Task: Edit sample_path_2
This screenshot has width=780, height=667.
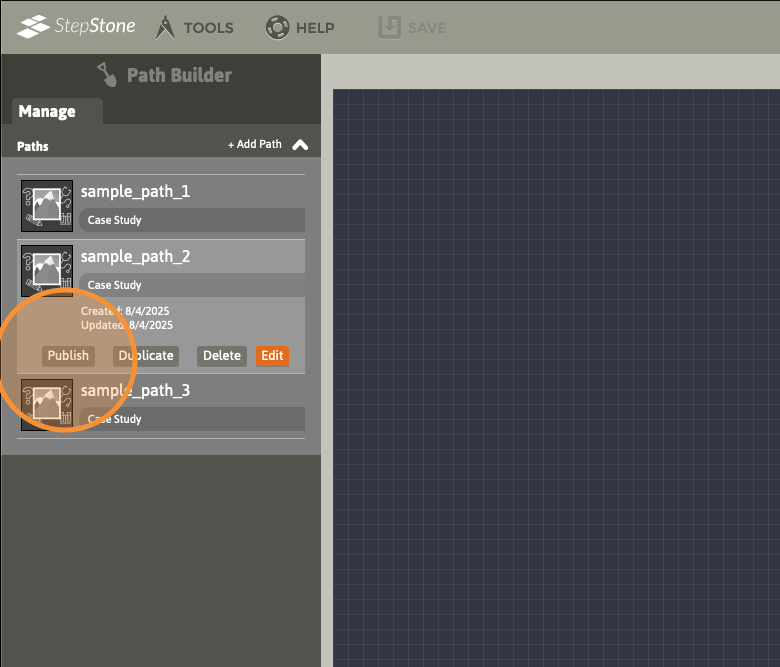Action: click(x=272, y=356)
